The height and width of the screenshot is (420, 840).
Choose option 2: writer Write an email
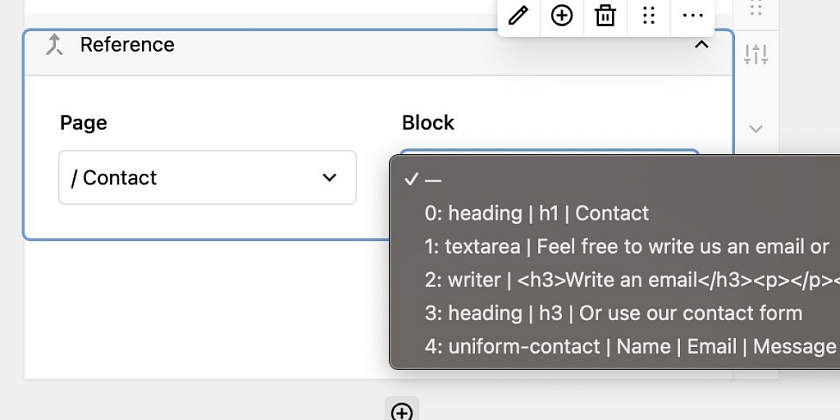614,280
